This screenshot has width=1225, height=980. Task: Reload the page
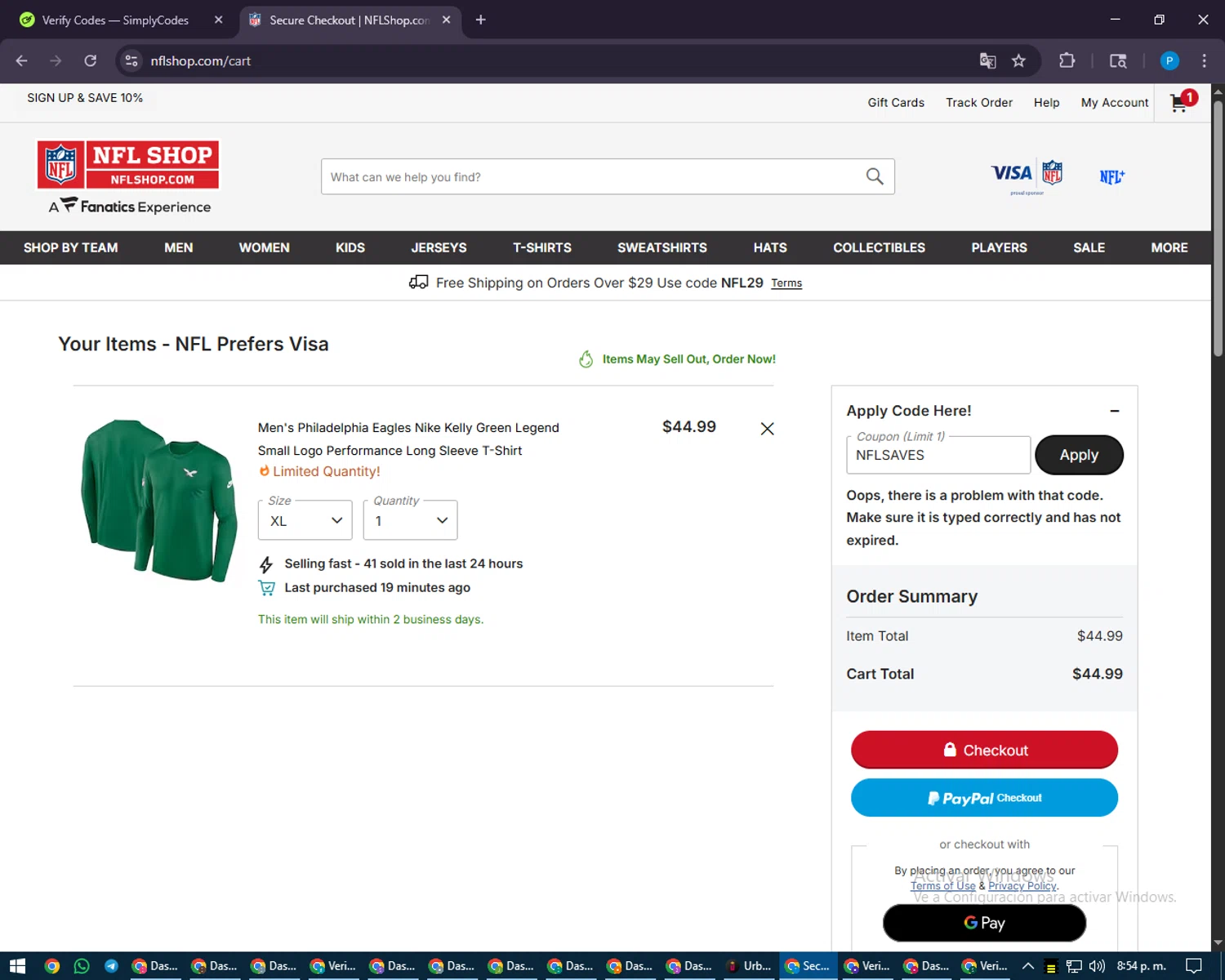pyautogui.click(x=90, y=60)
